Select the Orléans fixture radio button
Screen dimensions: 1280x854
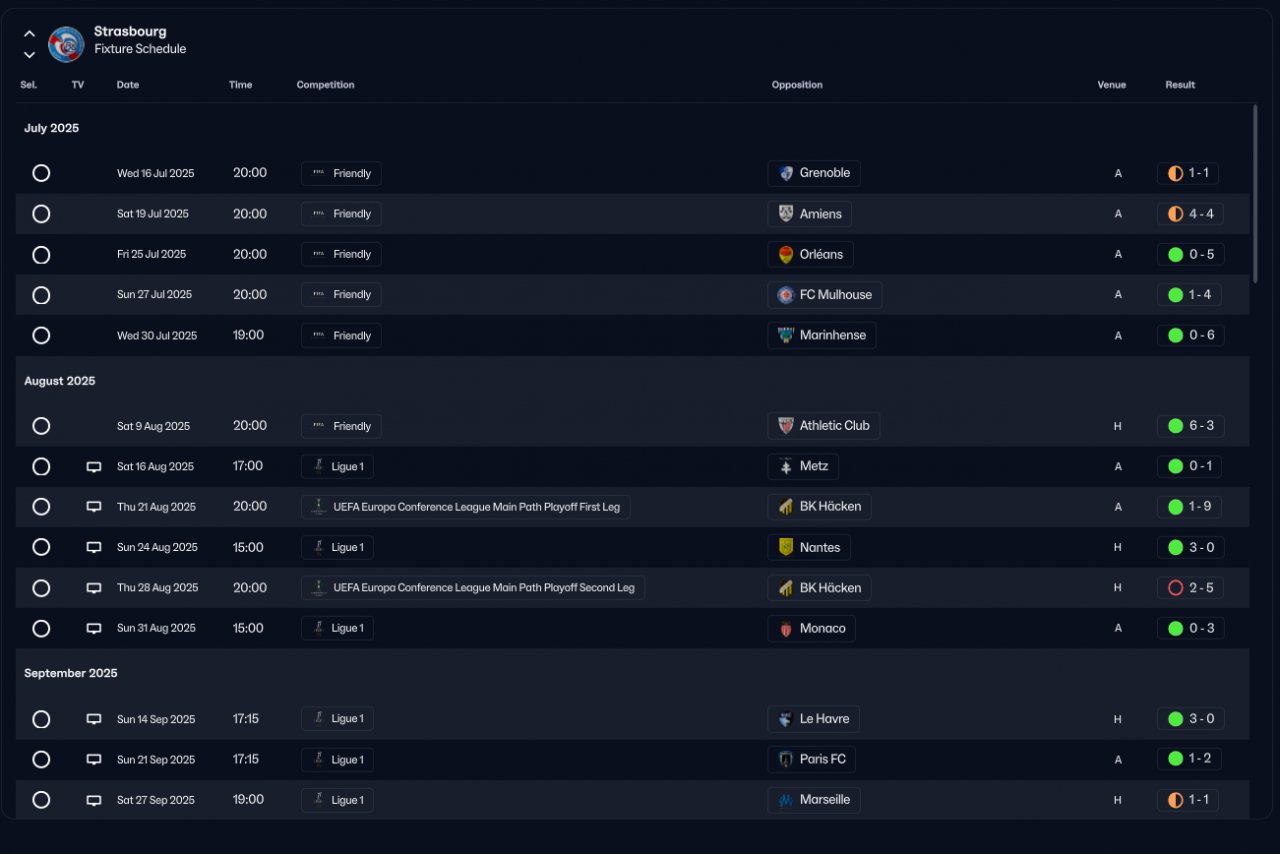(x=41, y=254)
